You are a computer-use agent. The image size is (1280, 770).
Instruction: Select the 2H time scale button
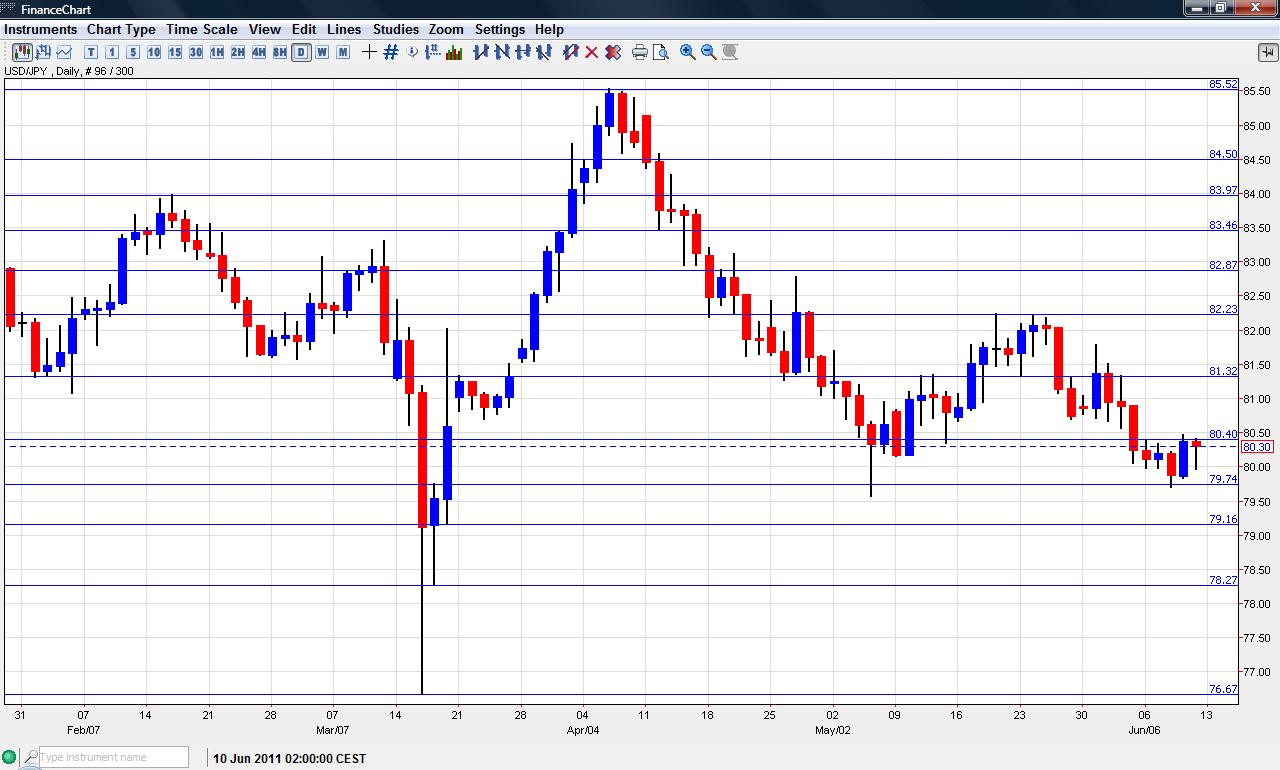[x=238, y=52]
